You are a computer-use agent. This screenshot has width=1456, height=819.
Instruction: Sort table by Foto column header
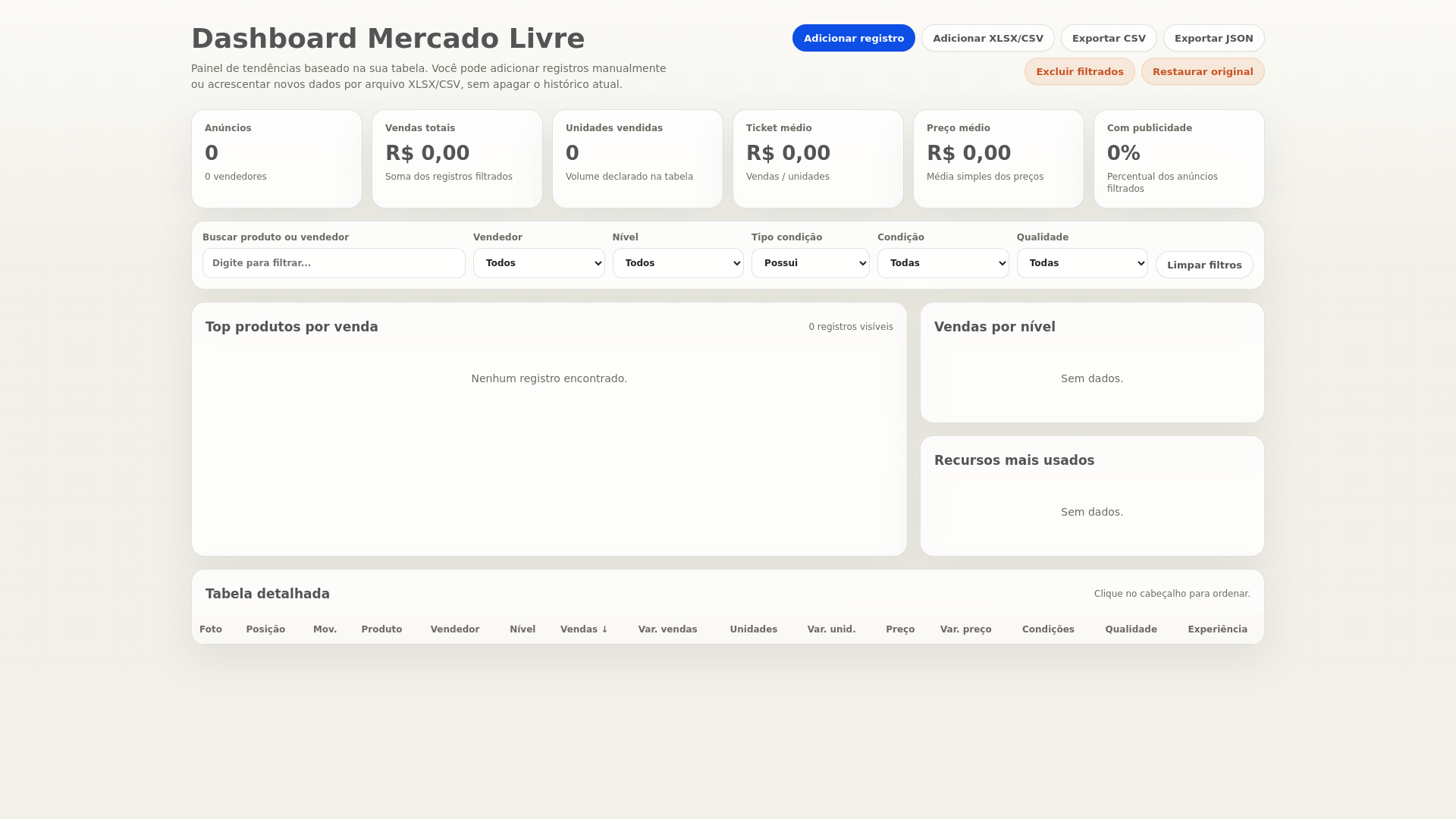coord(211,629)
